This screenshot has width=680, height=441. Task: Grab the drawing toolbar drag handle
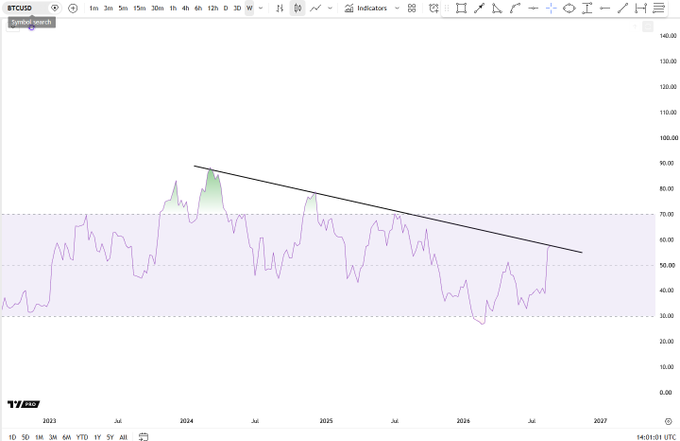click(x=447, y=8)
